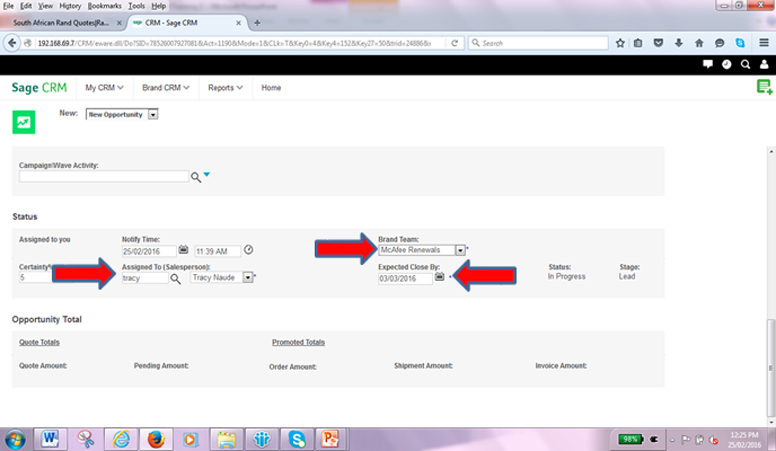Screen dimensions: 776x451
Task: Open the Firefox hamburger menu
Action: point(764,43)
